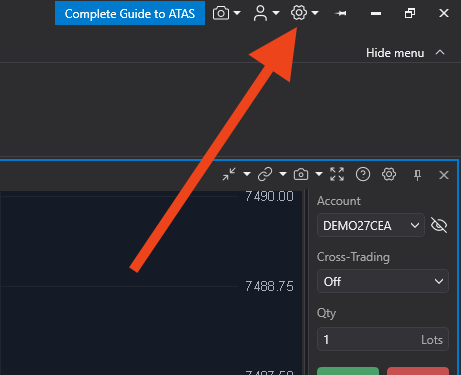Click the chart panel's inward arrows icon
Screen dimensions: 461x375
(x=229, y=174)
